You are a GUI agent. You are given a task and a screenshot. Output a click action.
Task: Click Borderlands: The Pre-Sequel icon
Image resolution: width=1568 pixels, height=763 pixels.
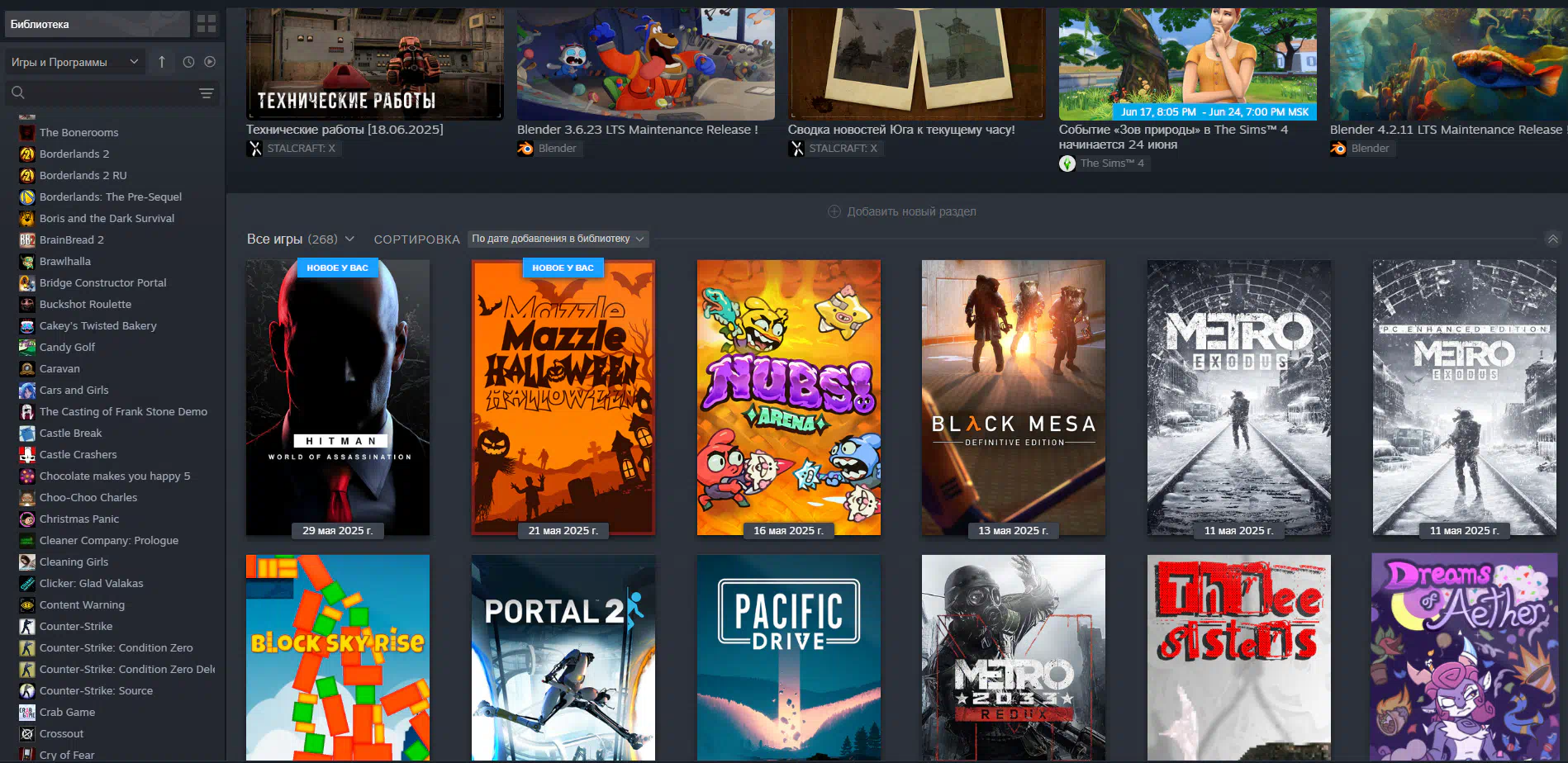coord(26,197)
